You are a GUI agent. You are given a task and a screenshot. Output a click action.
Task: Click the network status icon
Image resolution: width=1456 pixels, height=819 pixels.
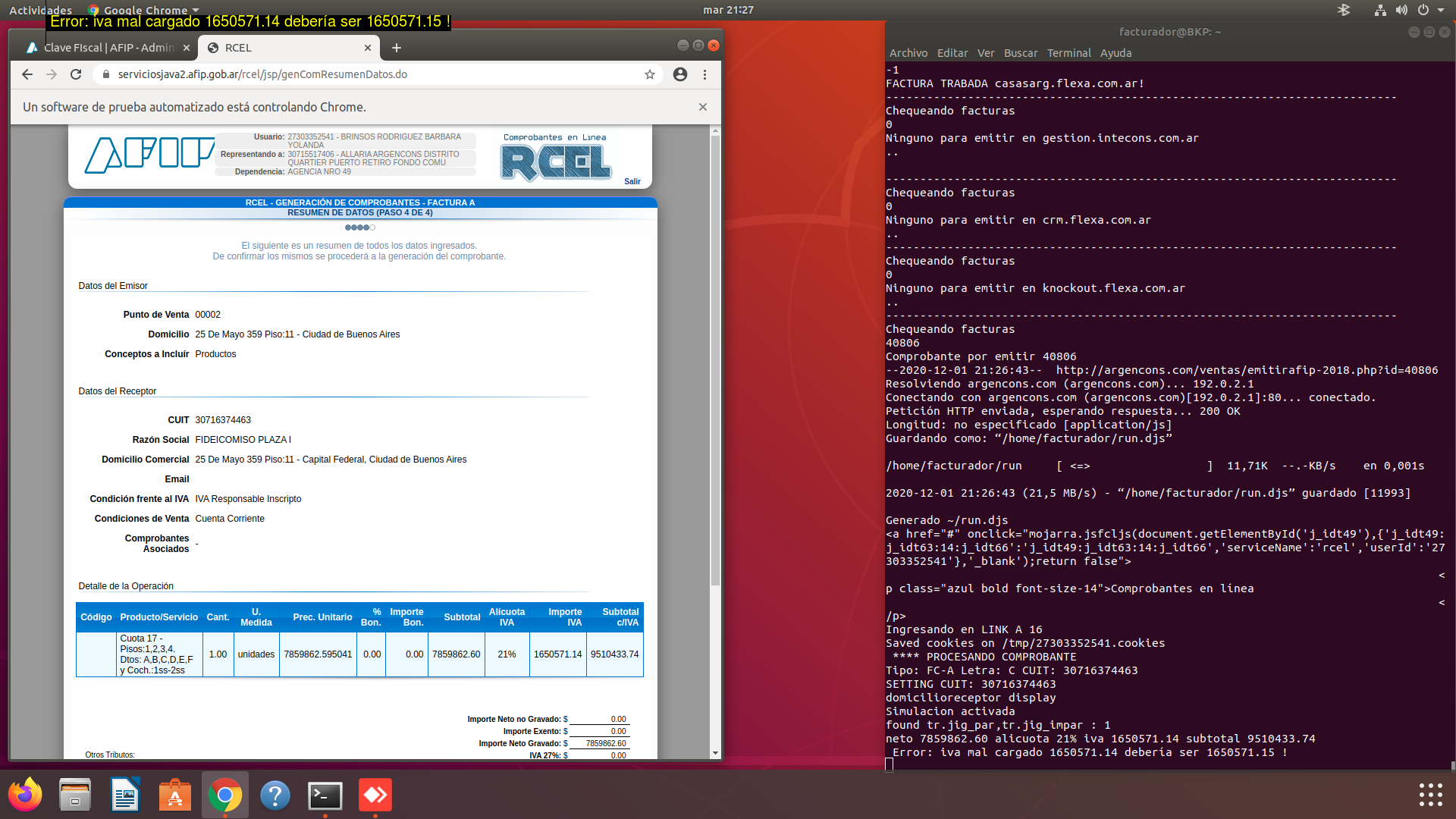click(x=1380, y=10)
